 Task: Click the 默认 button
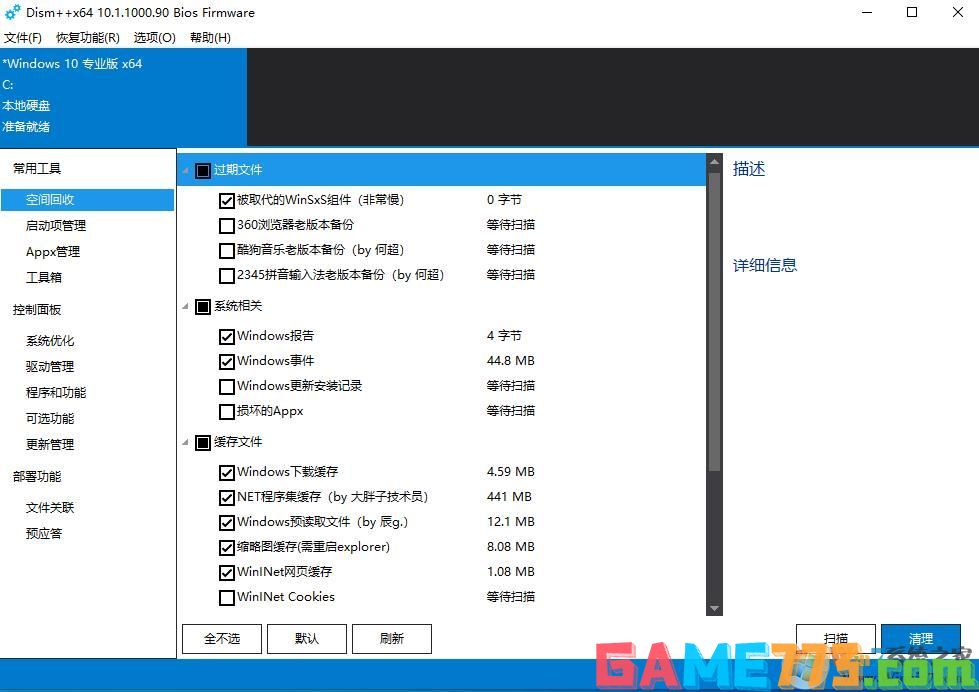(x=307, y=639)
